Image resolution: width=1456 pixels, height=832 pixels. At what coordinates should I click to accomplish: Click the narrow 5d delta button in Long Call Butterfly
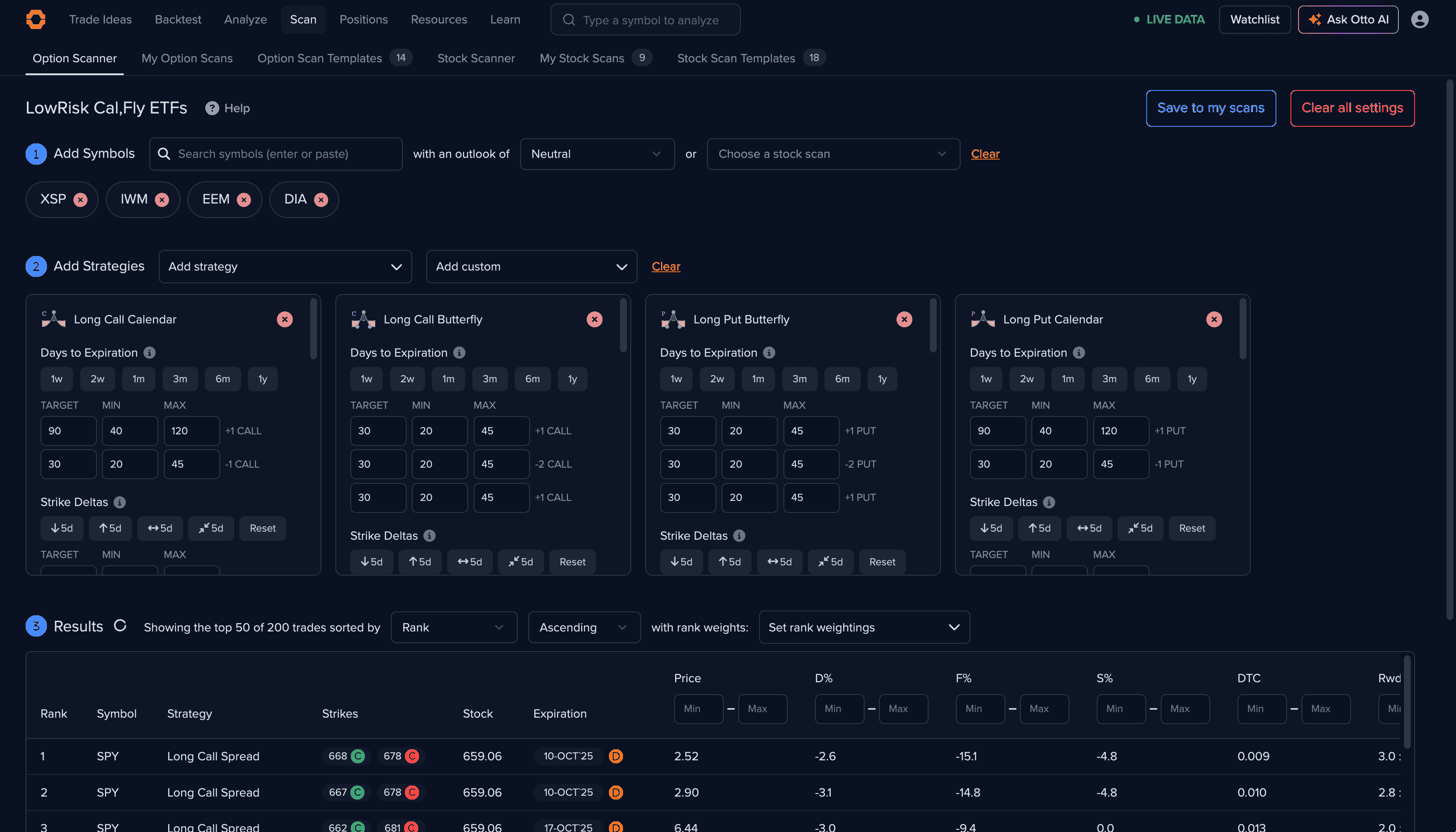(520, 562)
